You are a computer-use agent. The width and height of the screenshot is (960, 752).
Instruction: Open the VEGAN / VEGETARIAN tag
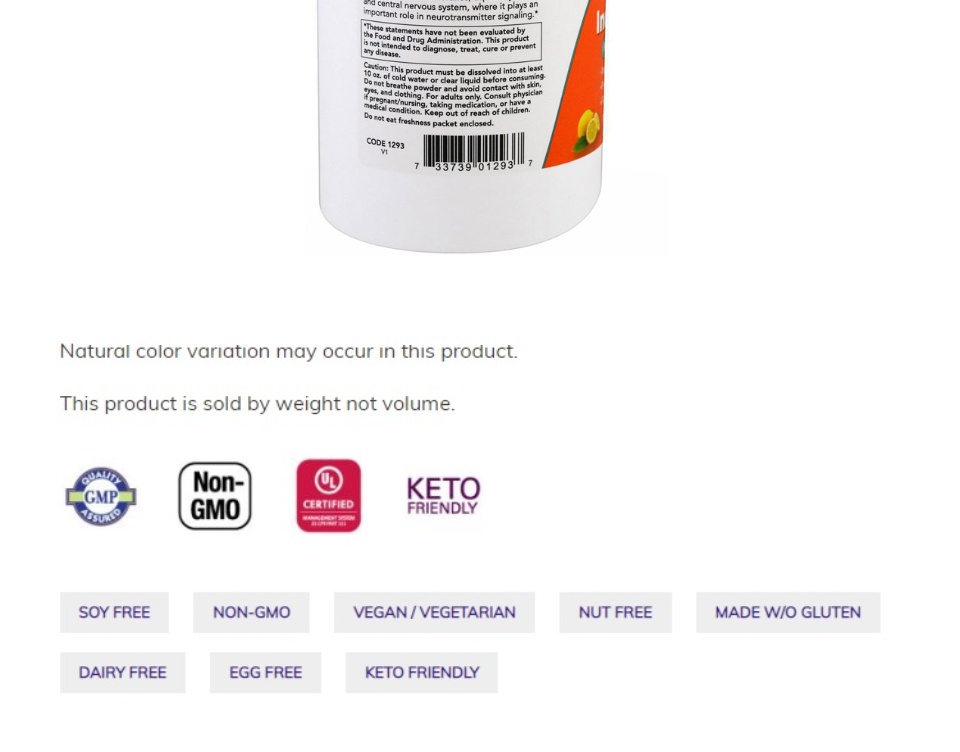coord(435,612)
